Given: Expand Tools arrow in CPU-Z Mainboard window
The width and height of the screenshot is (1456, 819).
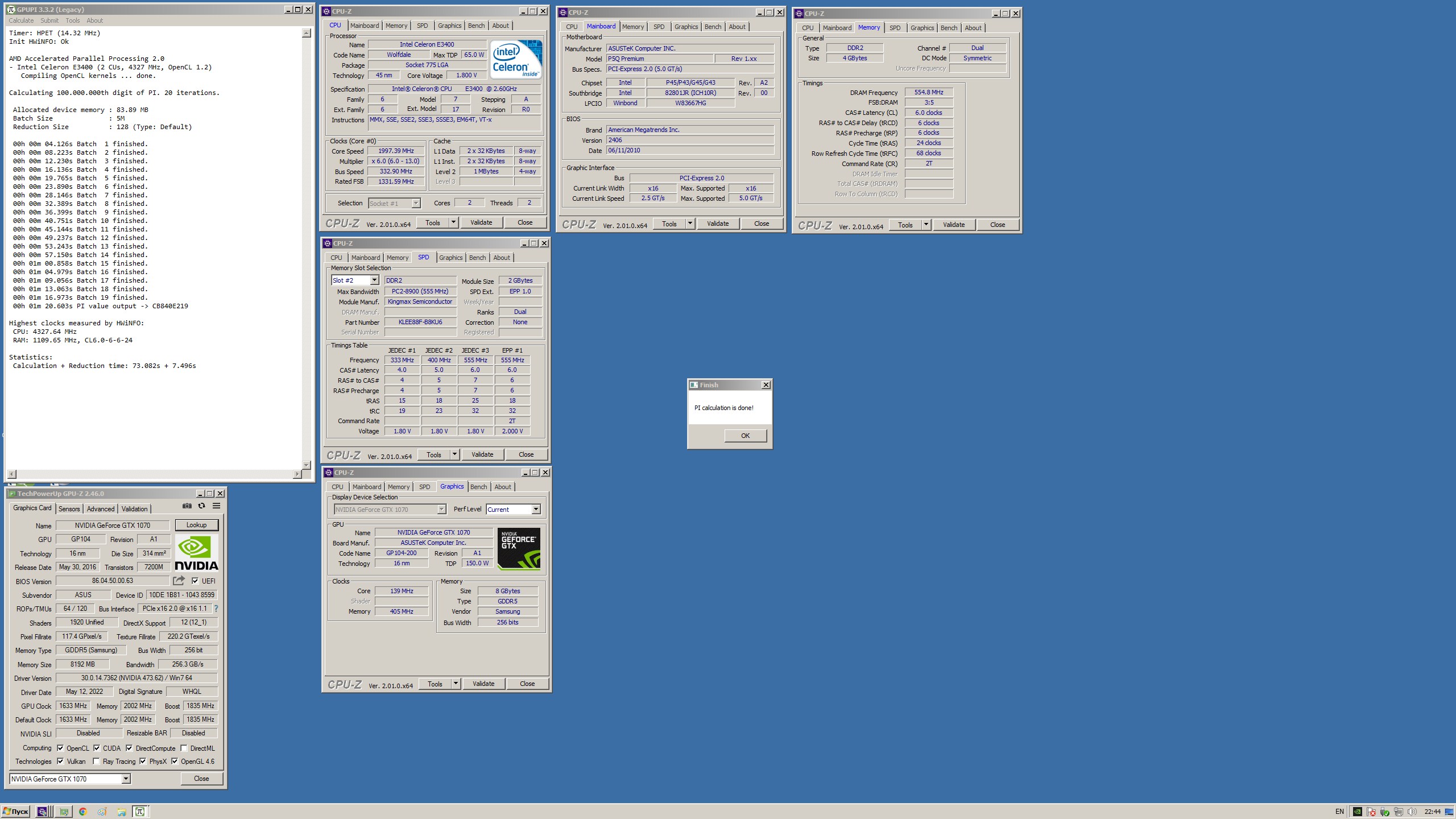Looking at the screenshot, I should (690, 224).
